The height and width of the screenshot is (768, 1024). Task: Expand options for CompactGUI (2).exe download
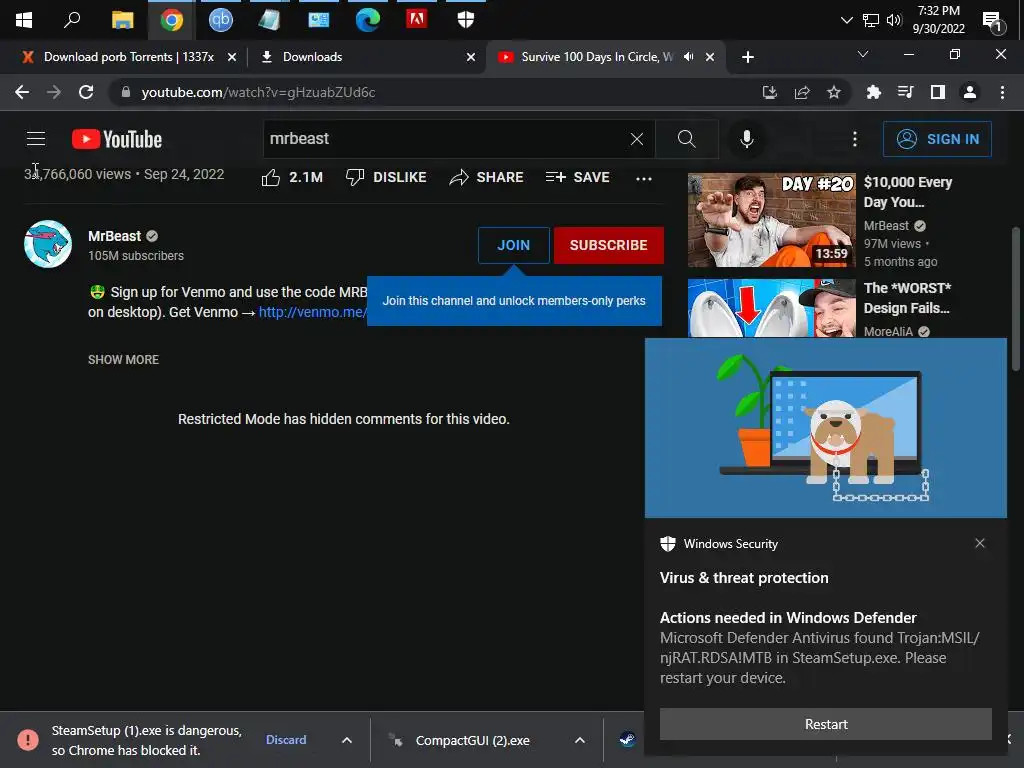point(579,740)
